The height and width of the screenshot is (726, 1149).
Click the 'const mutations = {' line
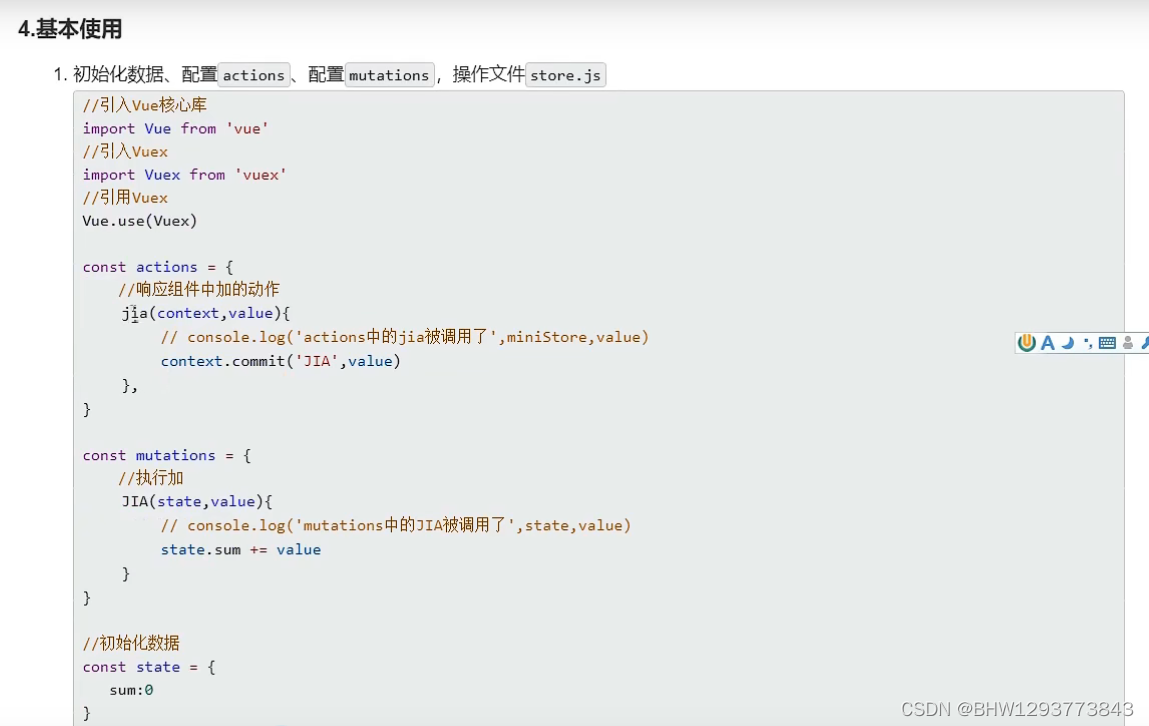[x=166, y=455]
